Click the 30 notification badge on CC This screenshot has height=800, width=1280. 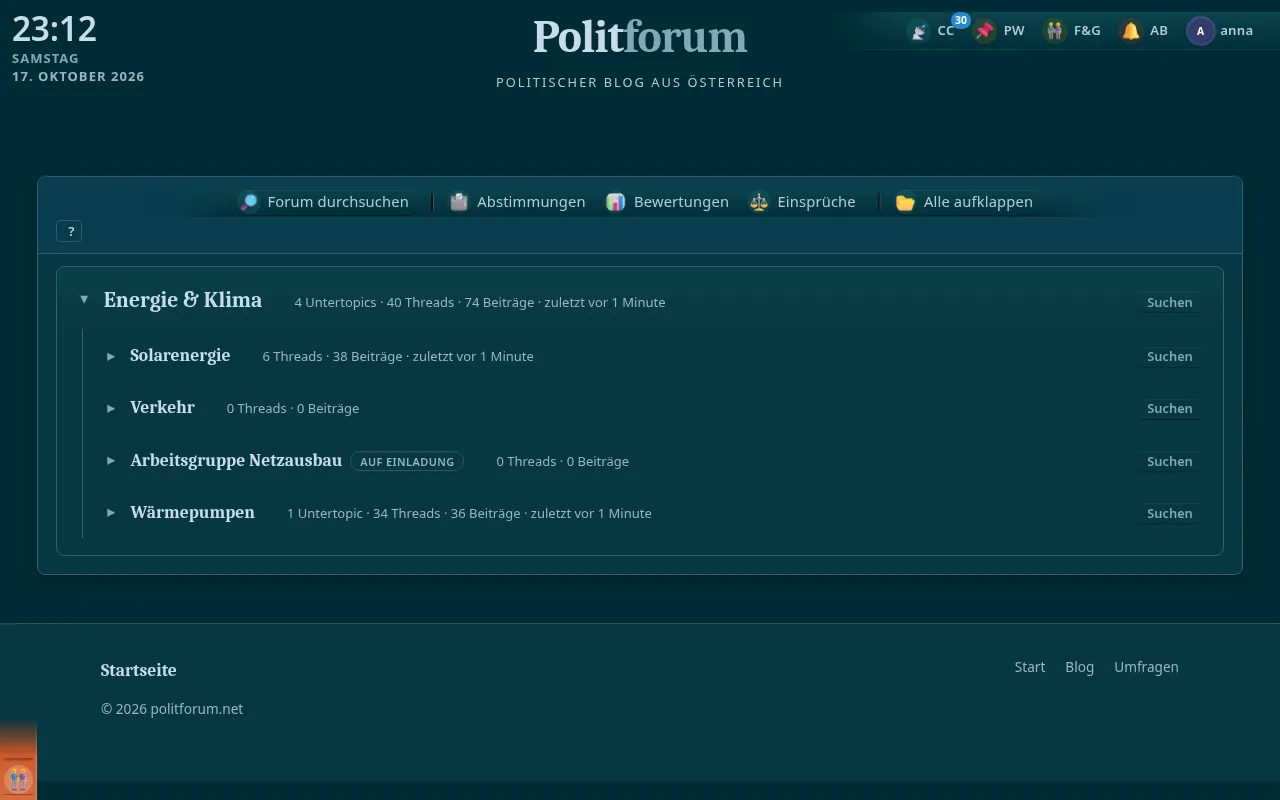pyautogui.click(x=960, y=20)
